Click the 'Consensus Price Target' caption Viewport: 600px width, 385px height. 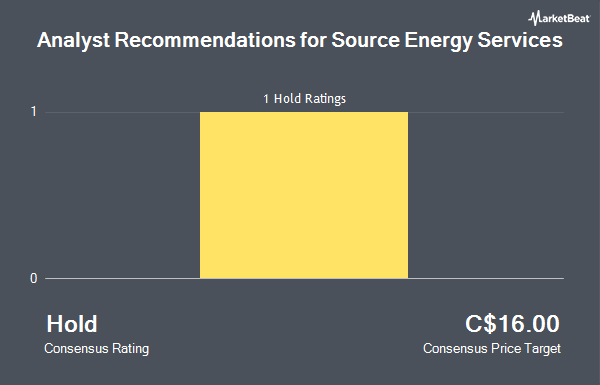pyautogui.click(x=492, y=349)
